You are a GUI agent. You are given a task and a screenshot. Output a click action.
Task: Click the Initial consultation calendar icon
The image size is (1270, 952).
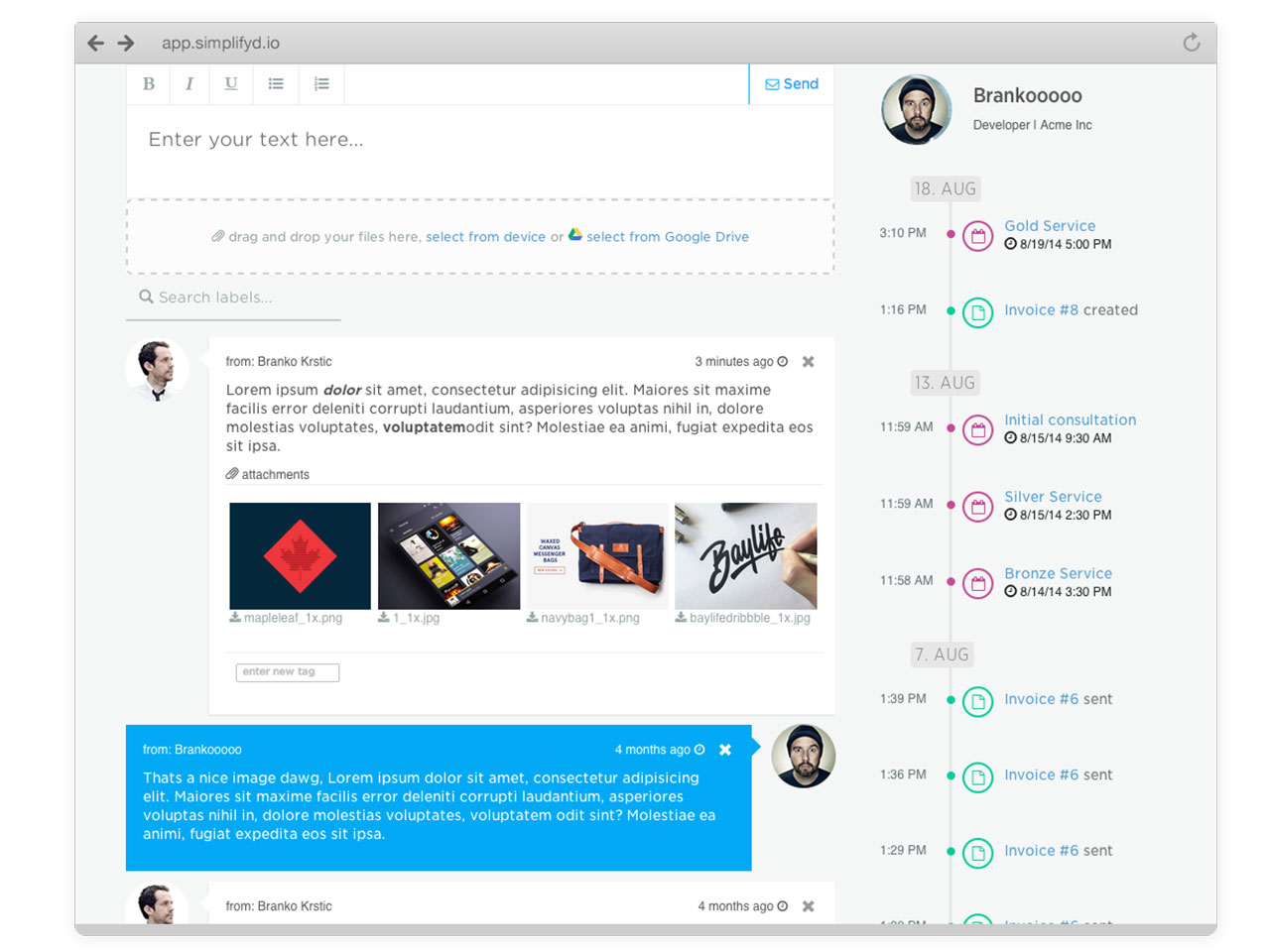click(978, 430)
